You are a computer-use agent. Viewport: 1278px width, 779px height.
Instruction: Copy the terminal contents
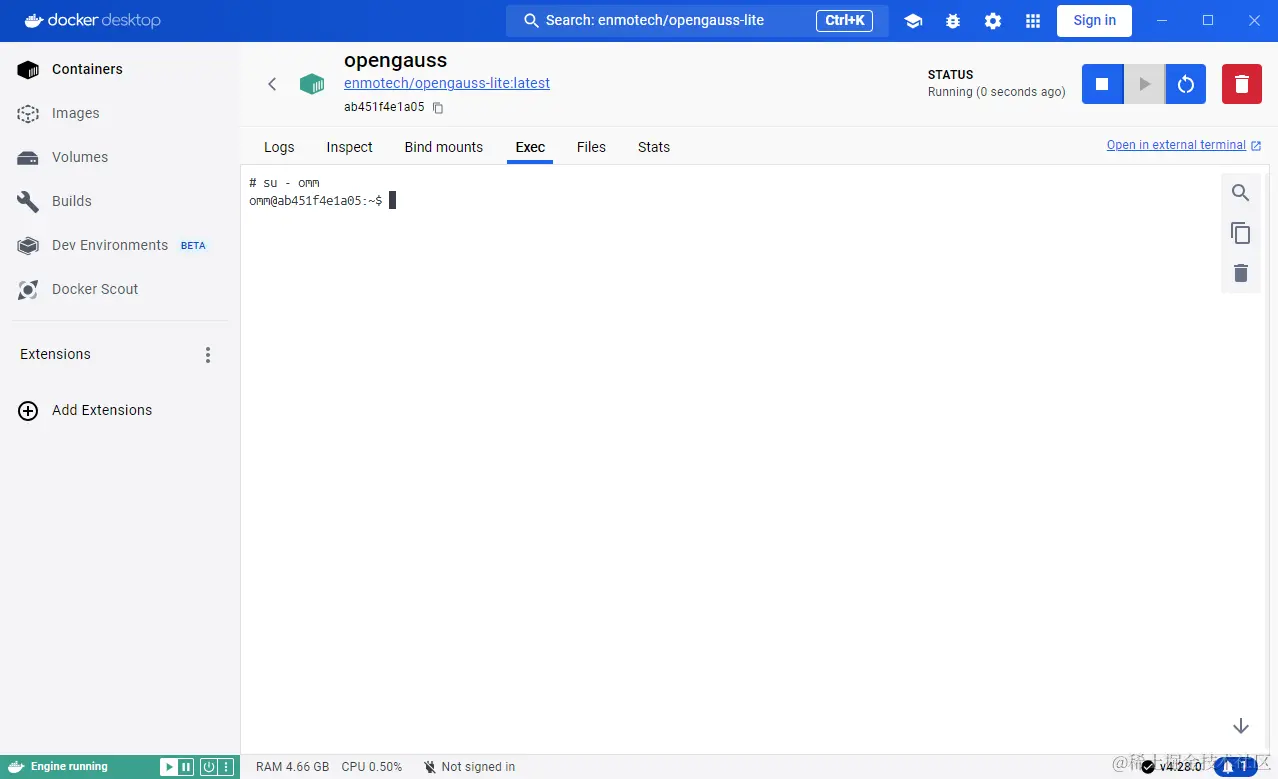pos(1240,233)
